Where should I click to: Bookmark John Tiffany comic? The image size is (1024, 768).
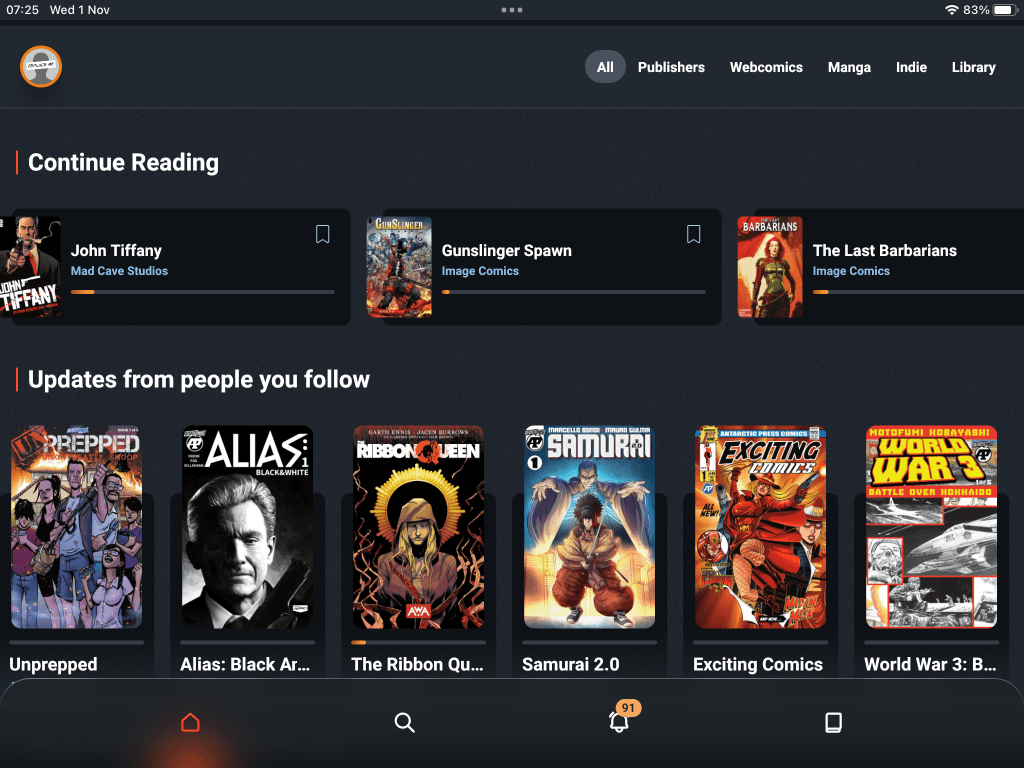(x=322, y=234)
